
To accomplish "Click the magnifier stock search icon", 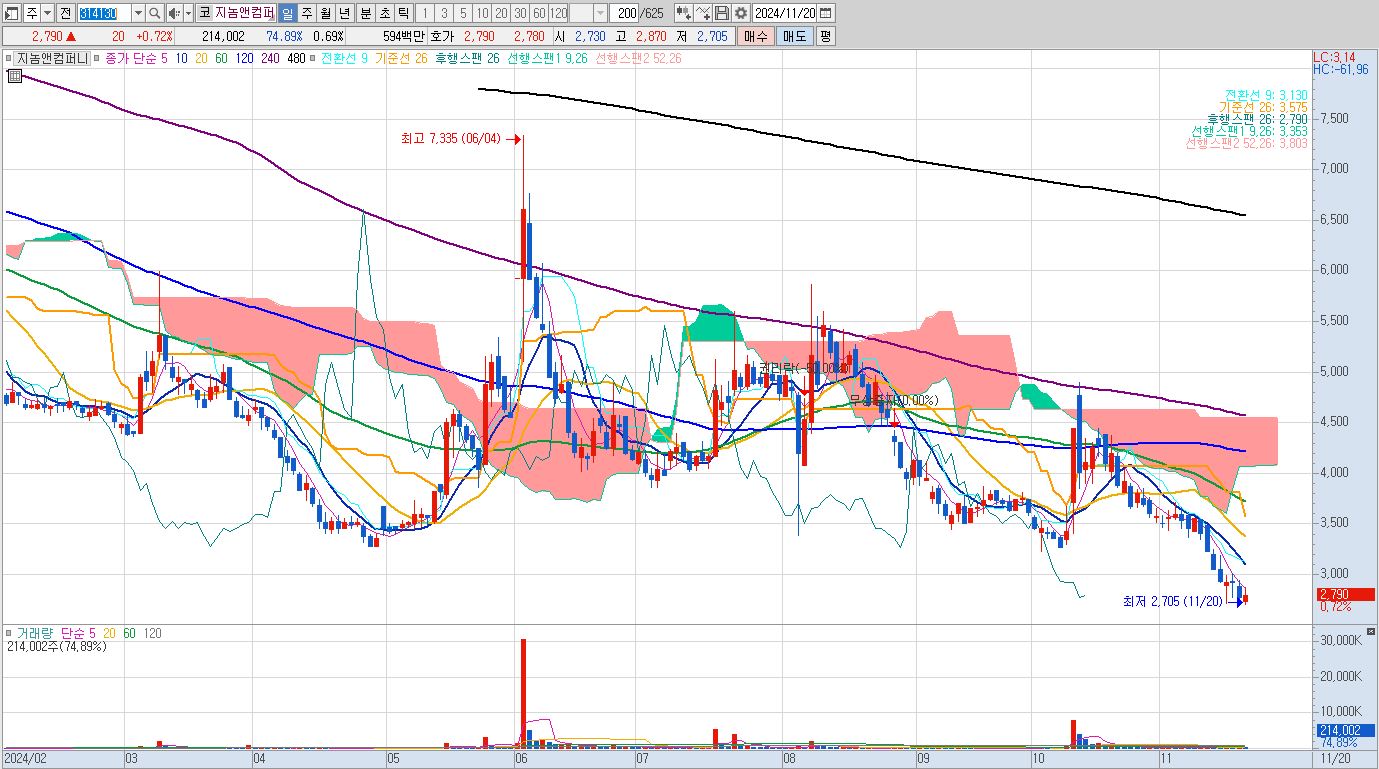I will tap(155, 13).
